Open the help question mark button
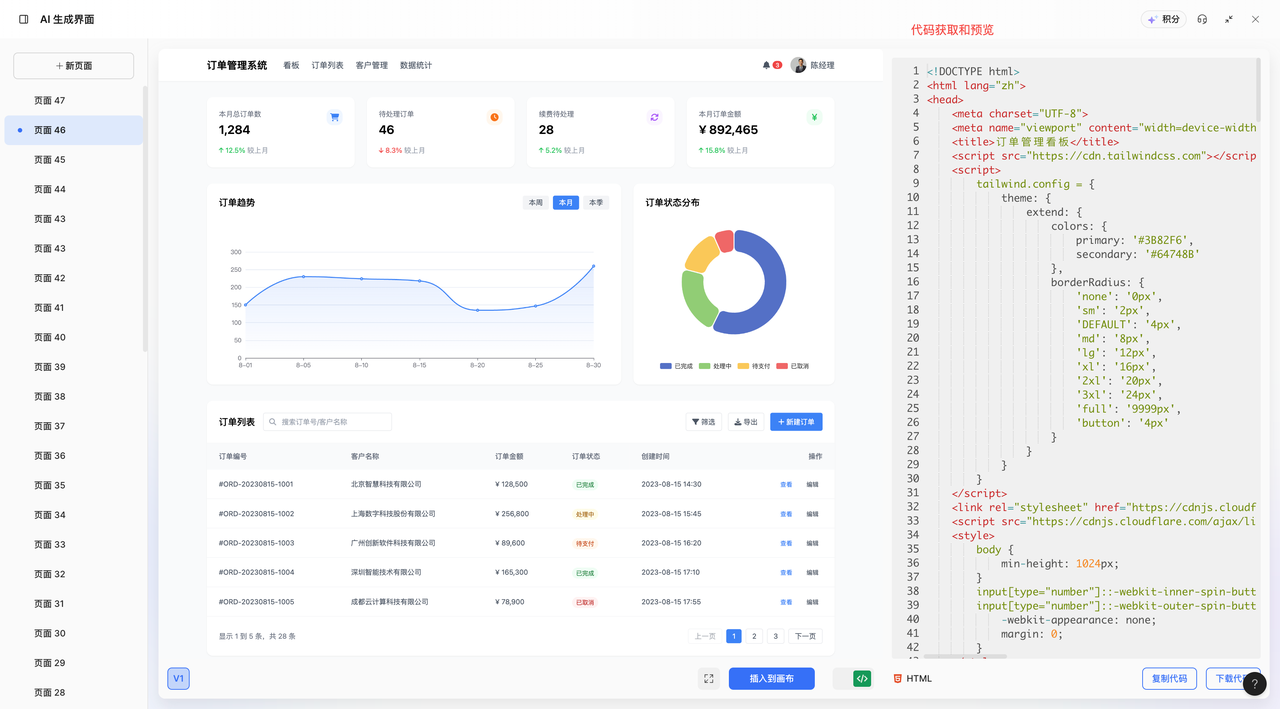The height and width of the screenshot is (709, 1280). tap(1255, 684)
